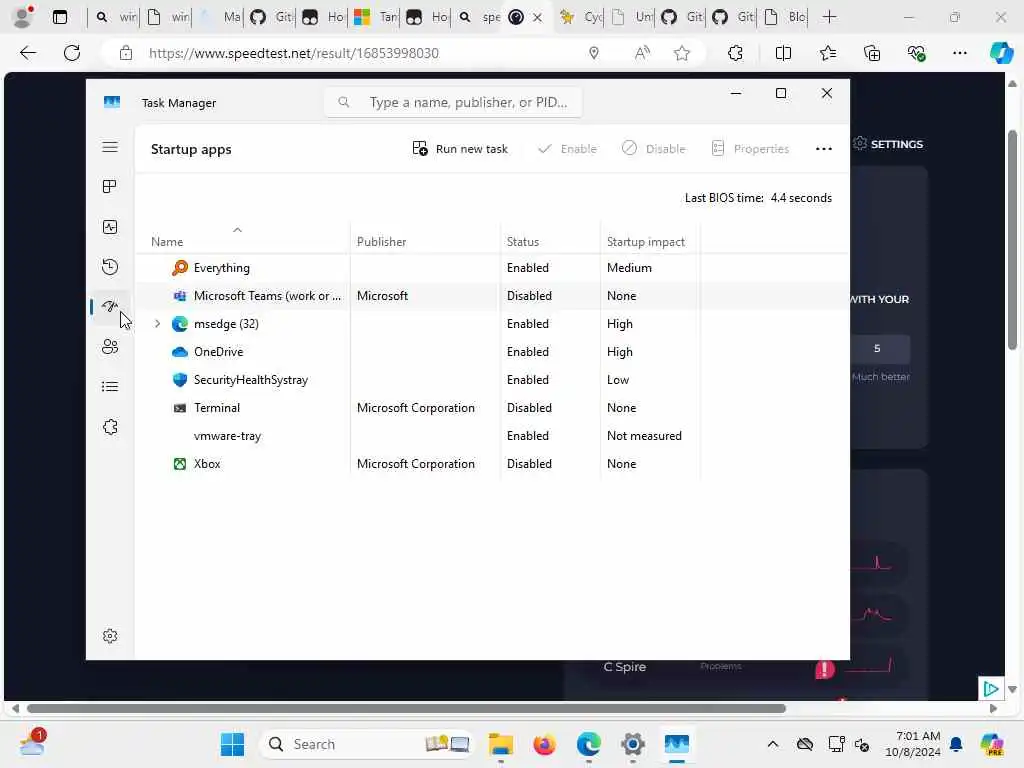
Task: Open Task Manager settings gear
Action: click(110, 636)
